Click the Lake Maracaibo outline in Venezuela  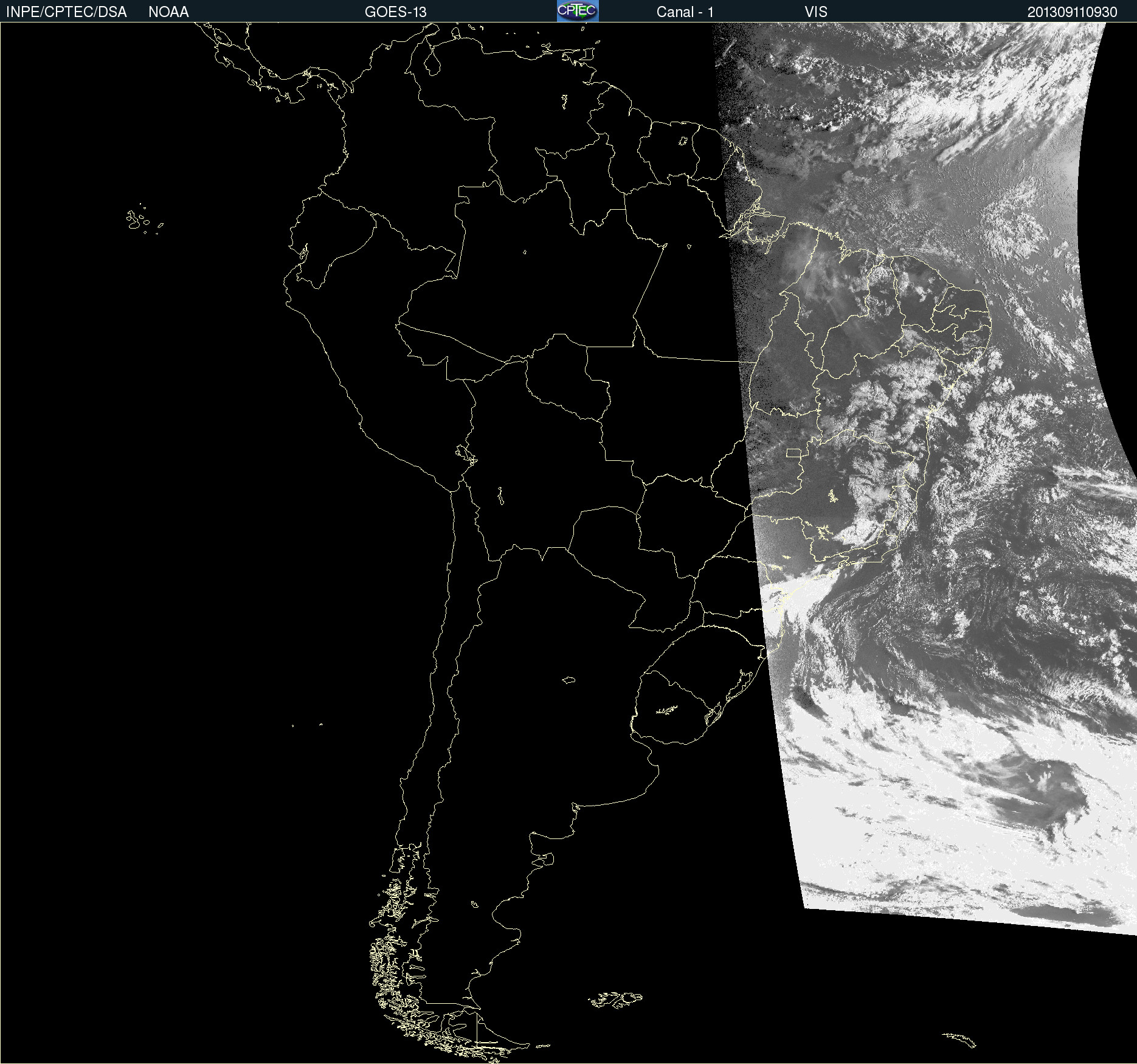[x=432, y=62]
